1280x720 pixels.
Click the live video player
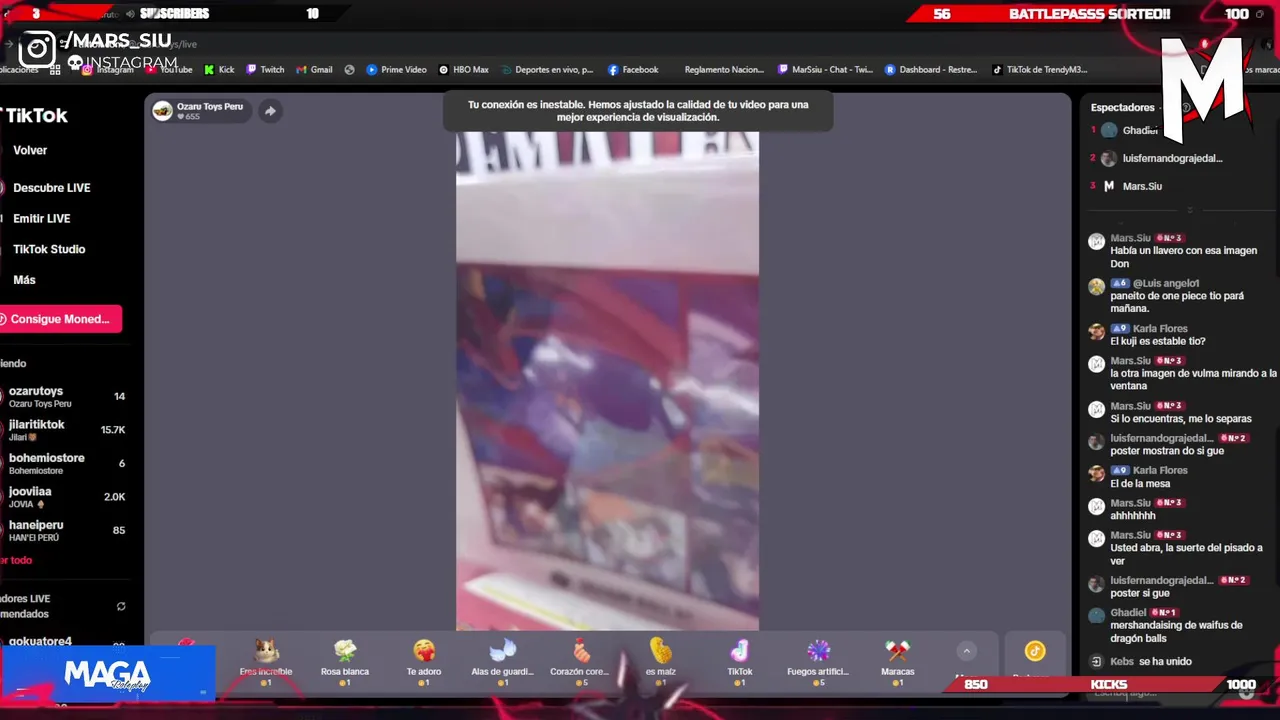[607, 381]
